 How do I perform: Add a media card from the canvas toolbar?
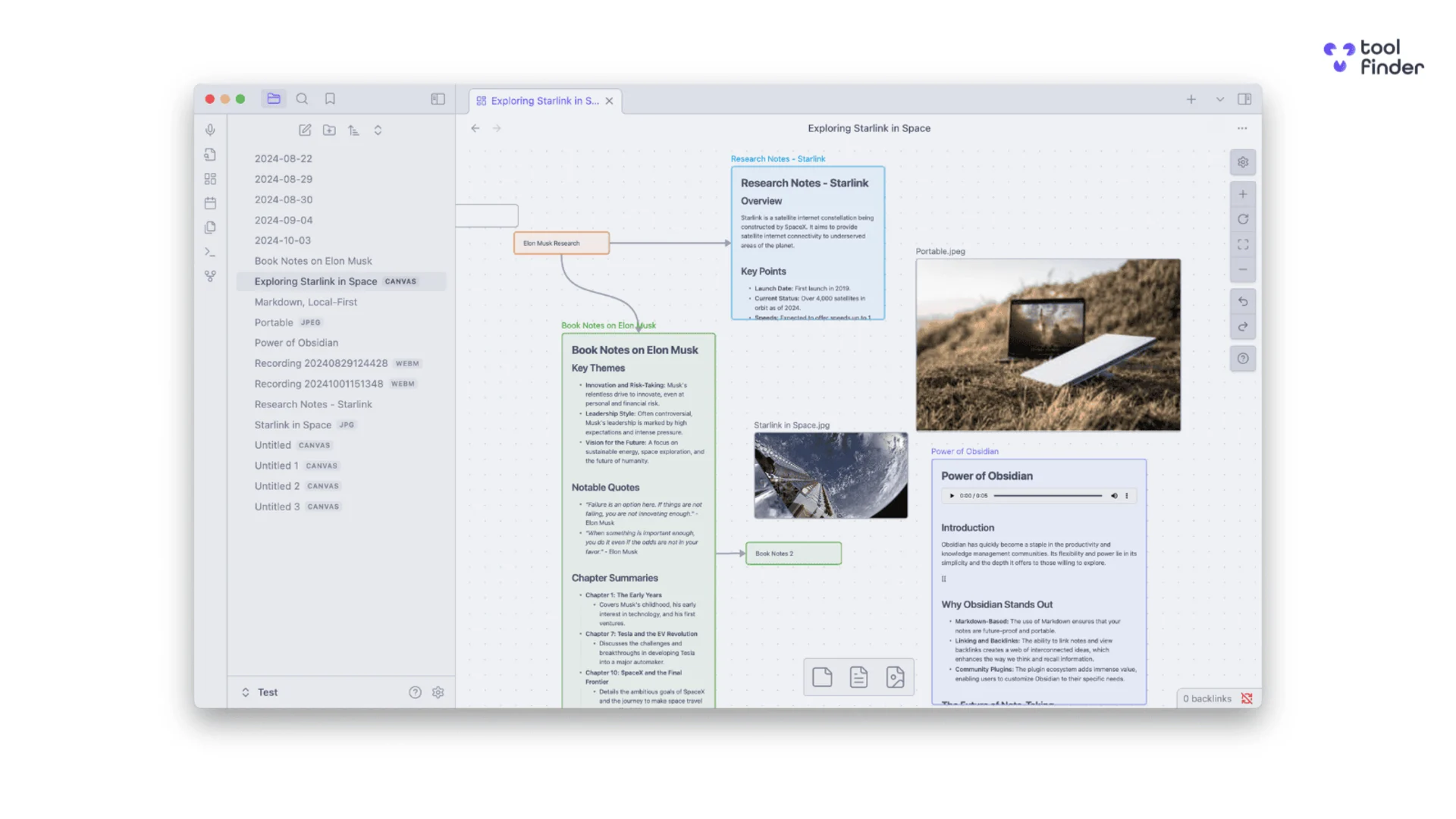point(895,676)
